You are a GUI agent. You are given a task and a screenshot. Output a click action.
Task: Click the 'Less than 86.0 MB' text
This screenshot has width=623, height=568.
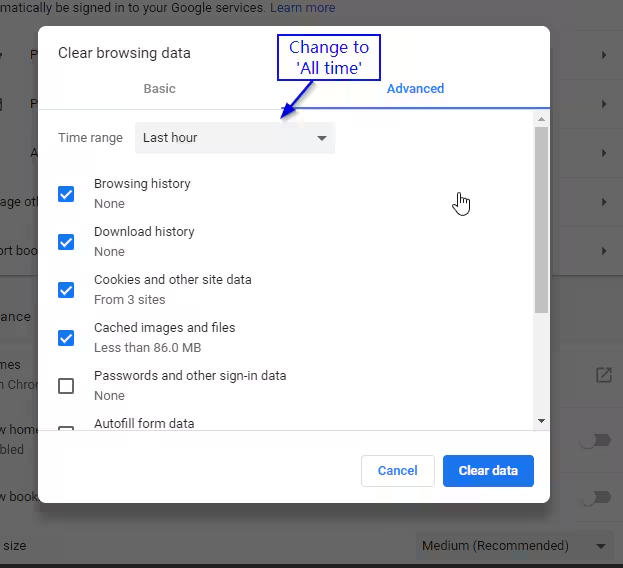point(147,348)
